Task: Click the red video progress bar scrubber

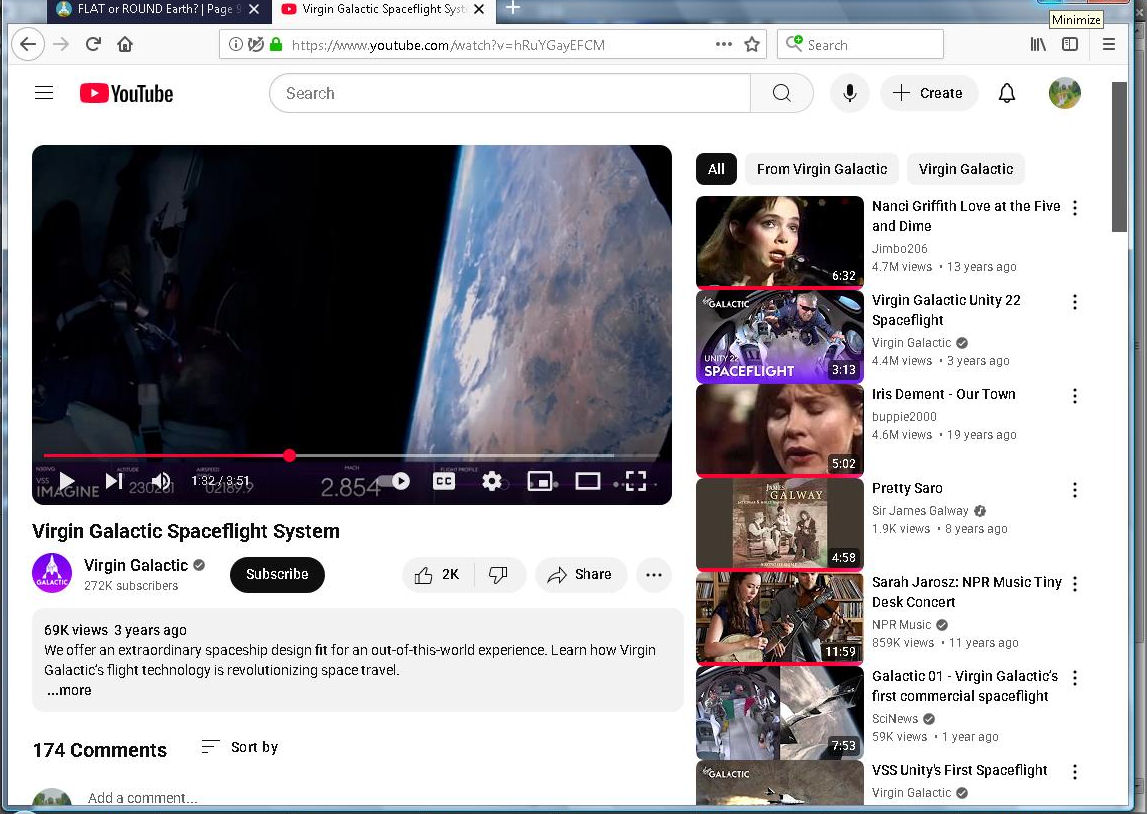Action: (289, 455)
